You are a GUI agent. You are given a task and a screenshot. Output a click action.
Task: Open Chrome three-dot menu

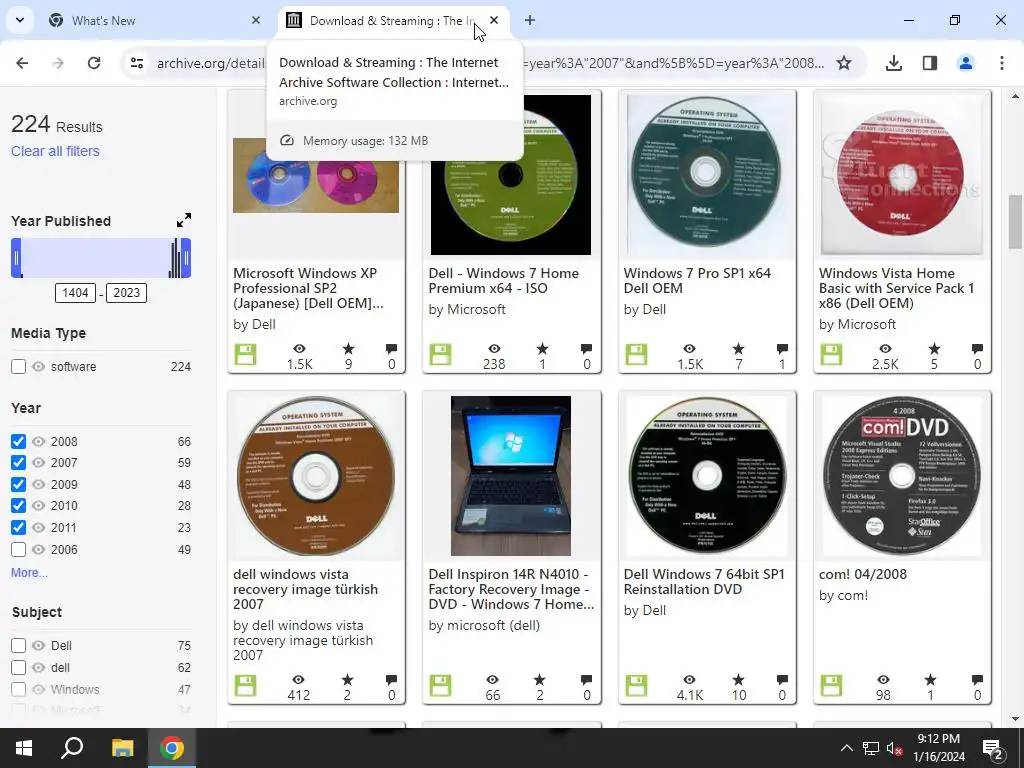(x=1002, y=63)
